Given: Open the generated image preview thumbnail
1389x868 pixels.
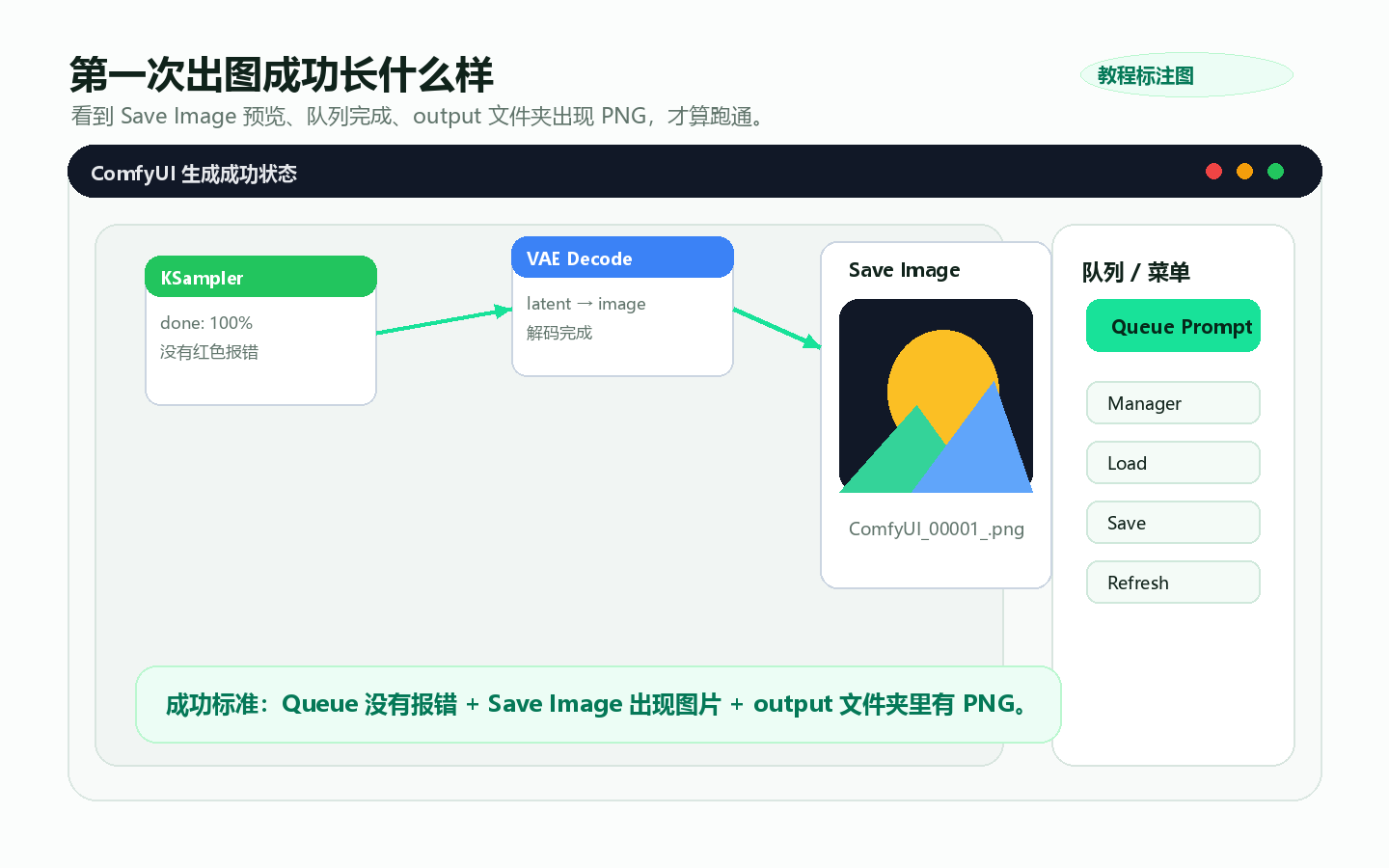Looking at the screenshot, I should pos(936,396).
